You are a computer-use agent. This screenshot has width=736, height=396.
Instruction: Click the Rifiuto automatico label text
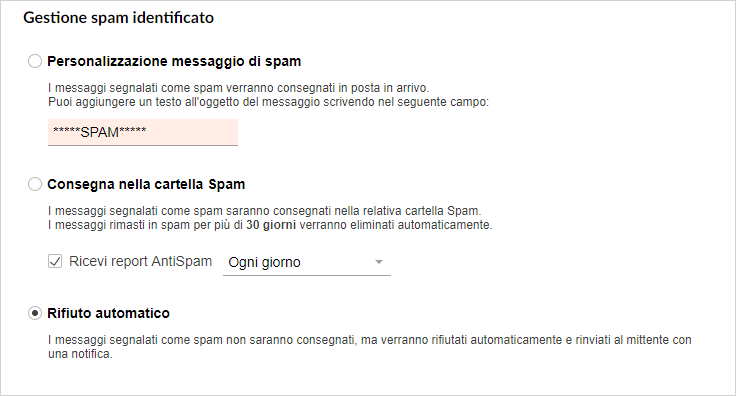[x=108, y=313]
